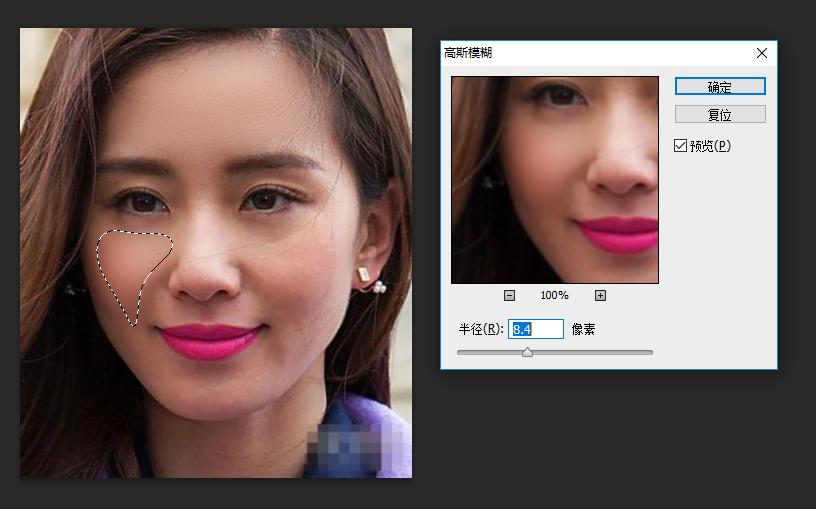This screenshot has width=816, height=509.
Task: Click the 半径 radius value field
Action: coord(536,329)
